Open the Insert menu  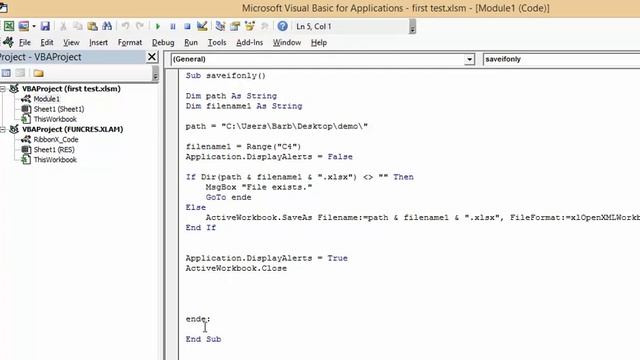click(98, 42)
